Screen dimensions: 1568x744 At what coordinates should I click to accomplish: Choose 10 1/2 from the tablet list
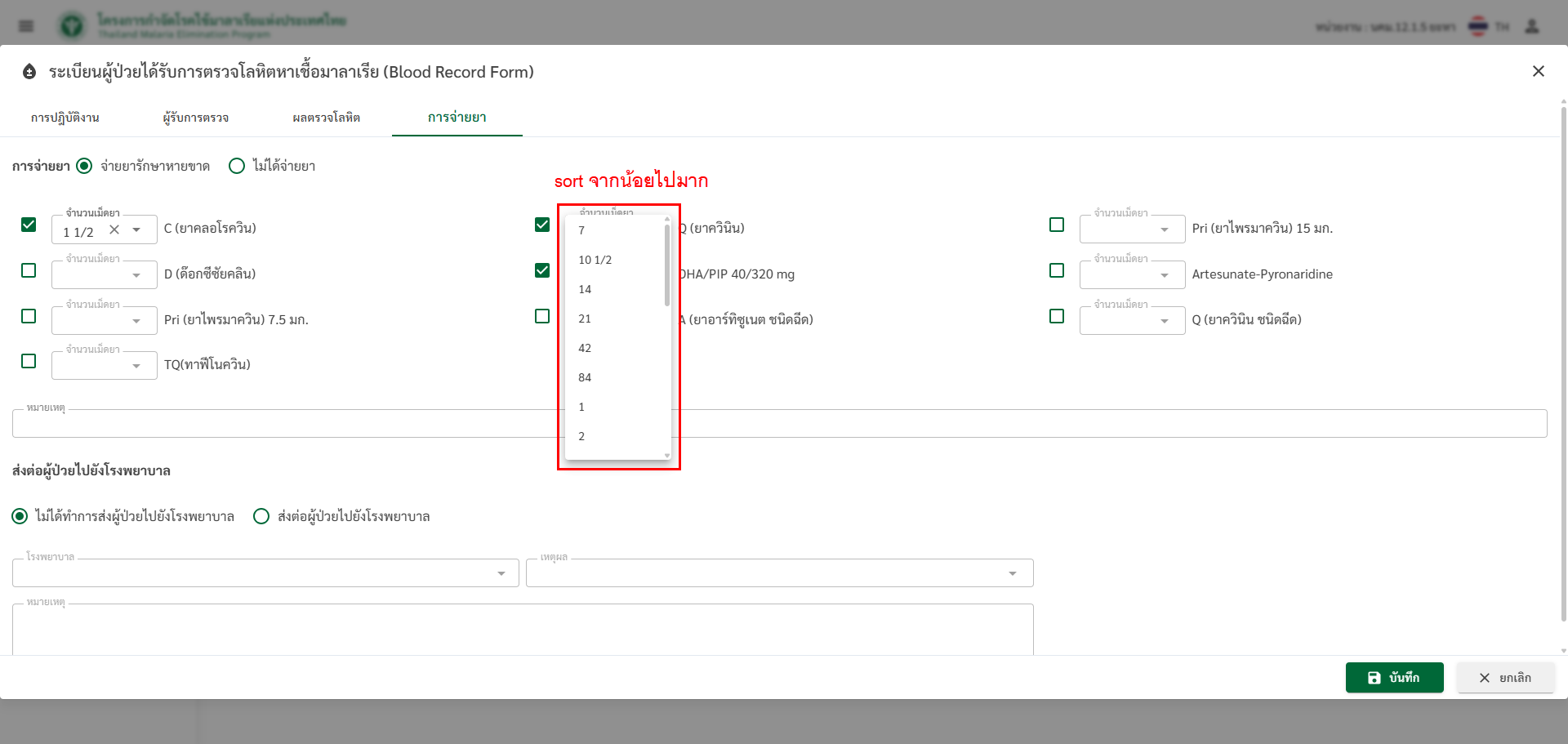(x=595, y=260)
